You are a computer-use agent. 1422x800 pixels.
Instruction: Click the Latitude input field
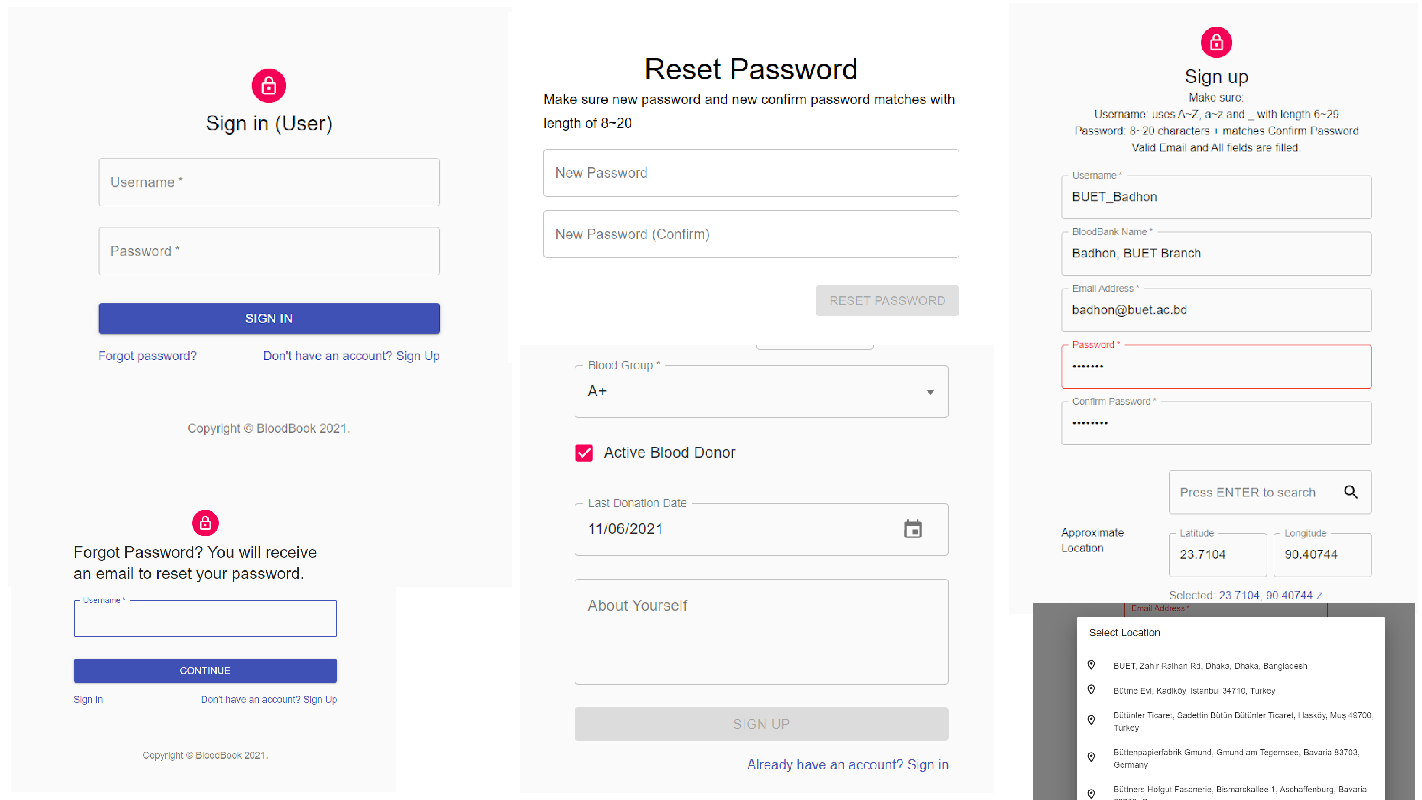[x=1217, y=554]
